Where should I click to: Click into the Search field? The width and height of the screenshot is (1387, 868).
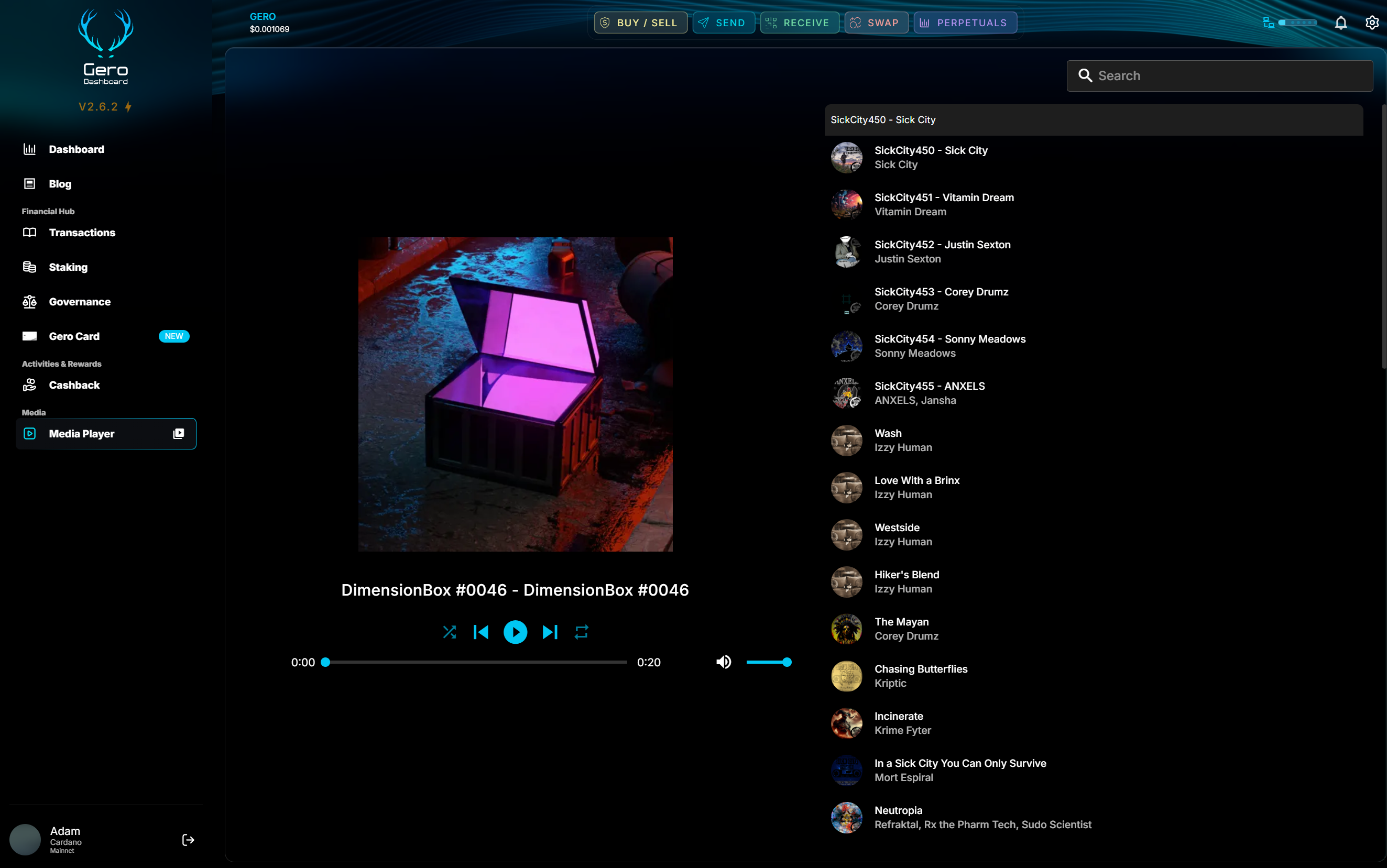coord(1229,76)
